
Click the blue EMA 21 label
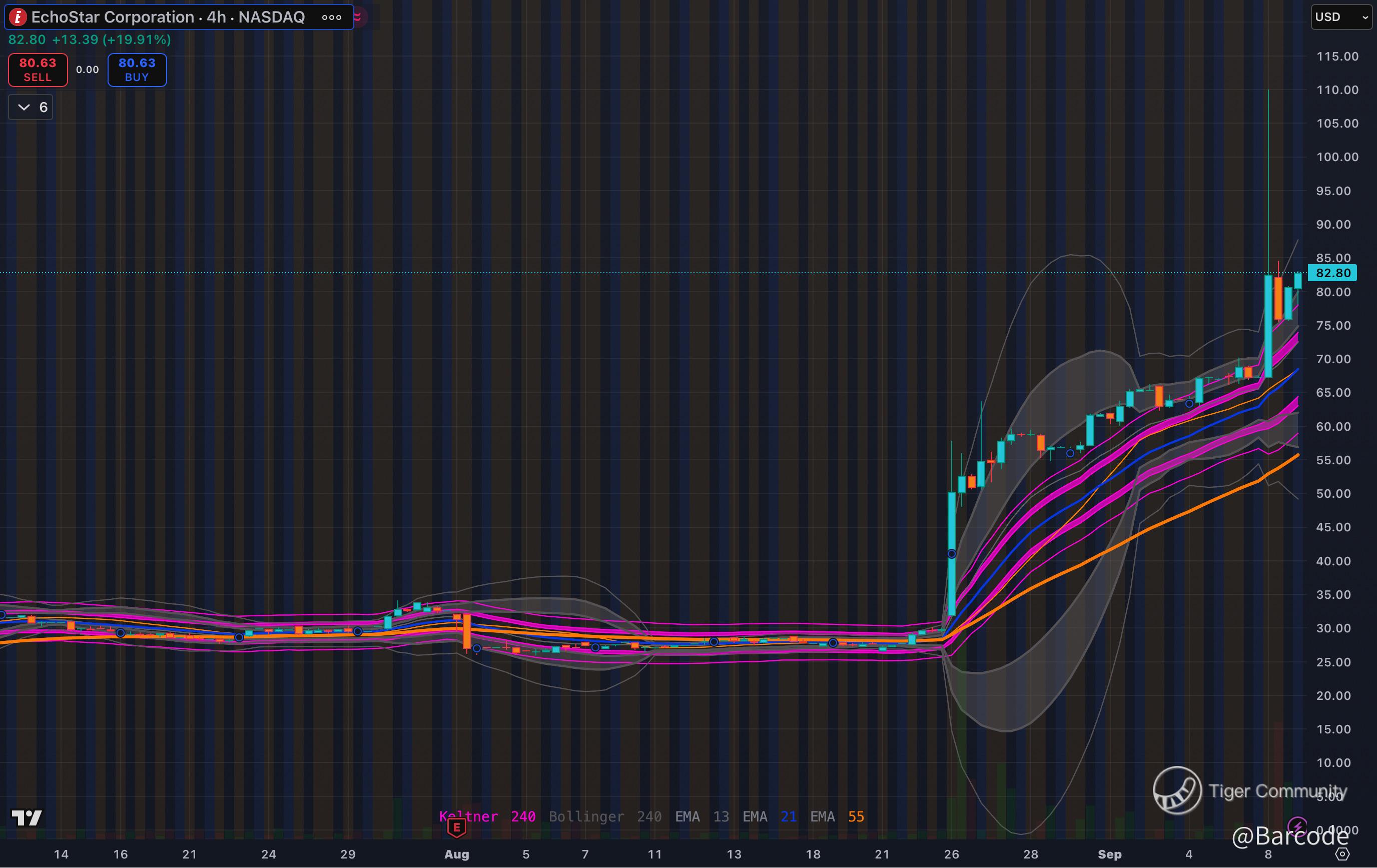(769, 816)
